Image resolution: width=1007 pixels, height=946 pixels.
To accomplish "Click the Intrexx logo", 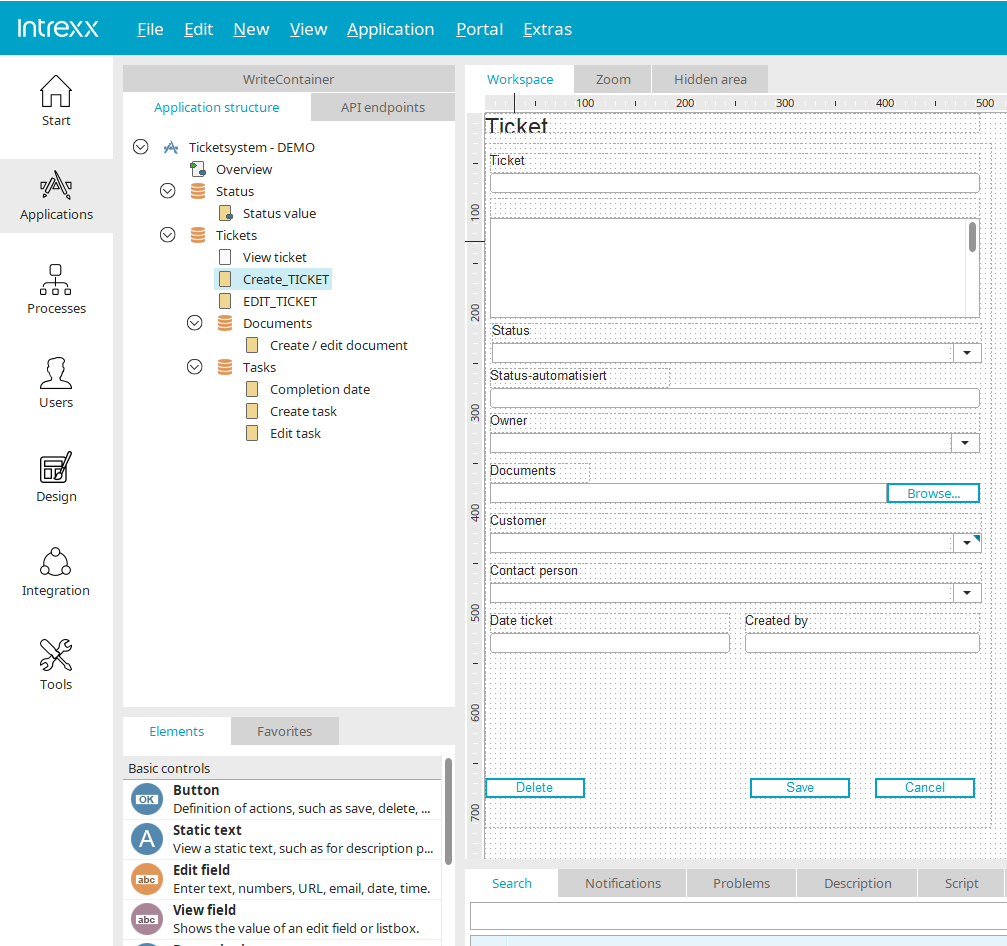I will [58, 28].
